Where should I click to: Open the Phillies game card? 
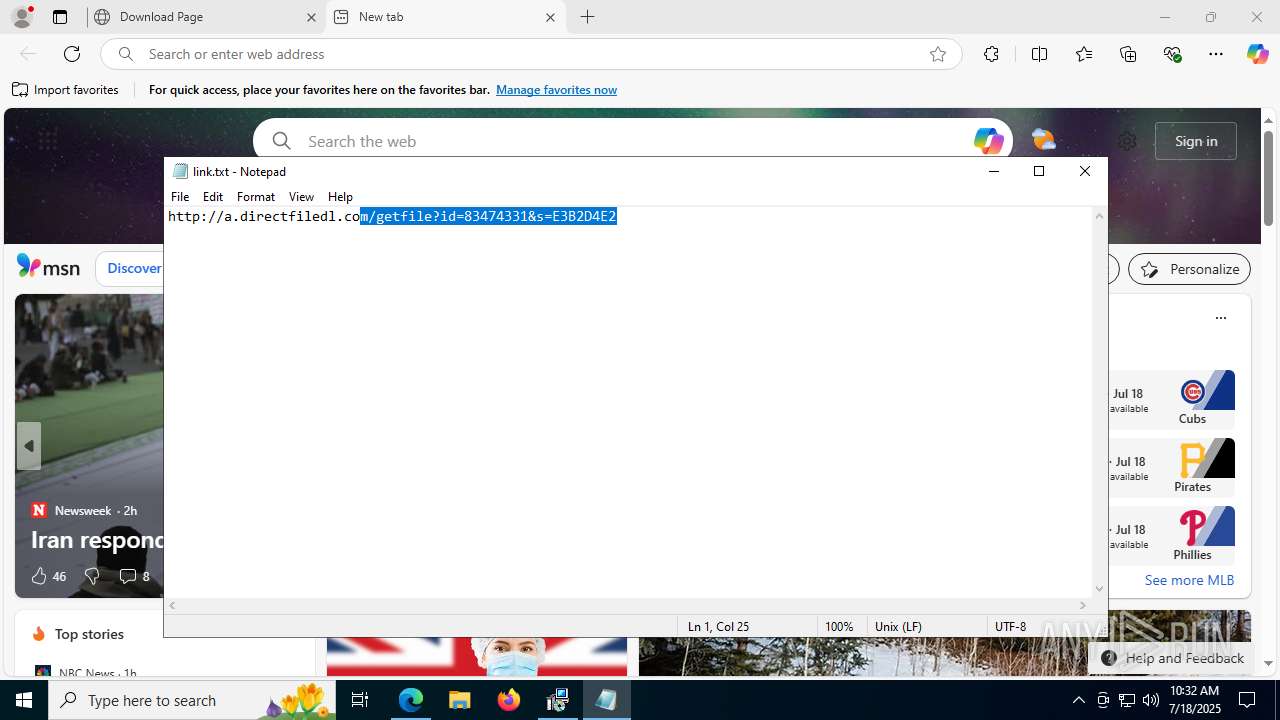pyautogui.click(x=1172, y=534)
